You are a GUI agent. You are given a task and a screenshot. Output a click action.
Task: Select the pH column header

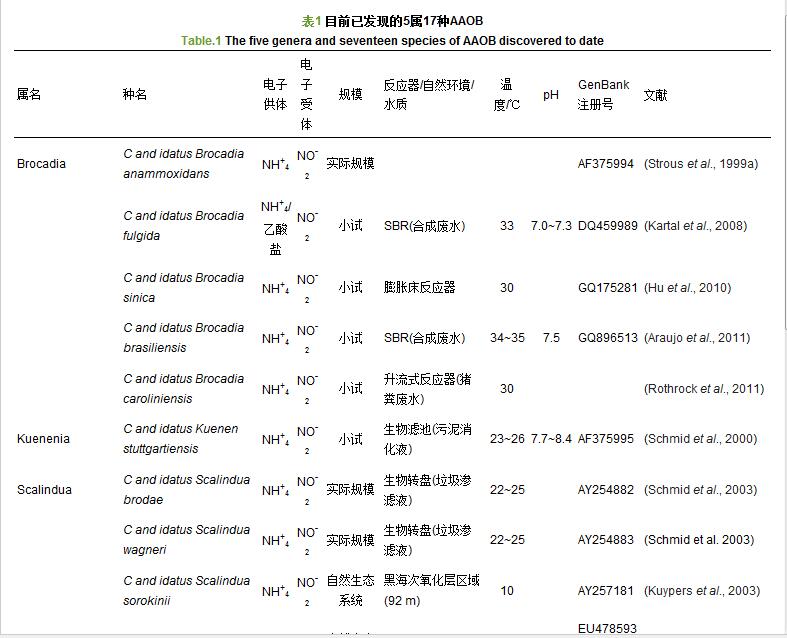[x=550, y=95]
